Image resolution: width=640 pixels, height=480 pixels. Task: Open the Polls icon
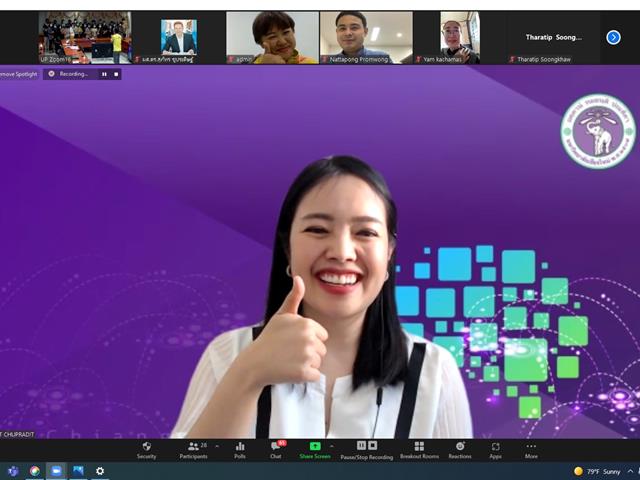(240, 451)
